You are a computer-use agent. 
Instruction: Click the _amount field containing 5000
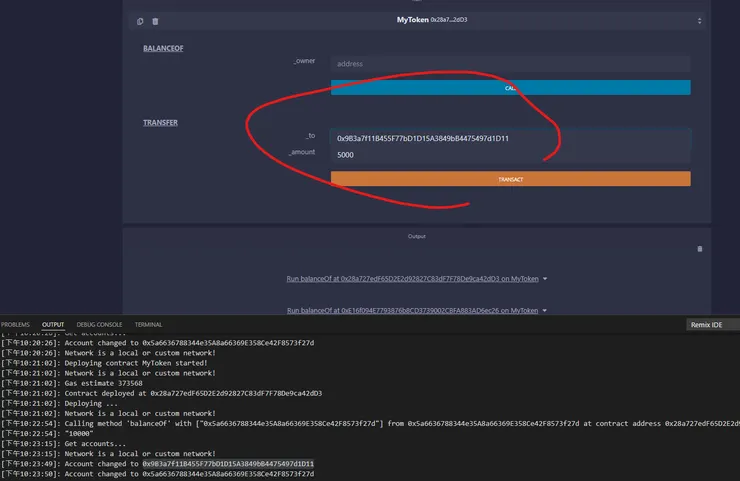click(510, 155)
